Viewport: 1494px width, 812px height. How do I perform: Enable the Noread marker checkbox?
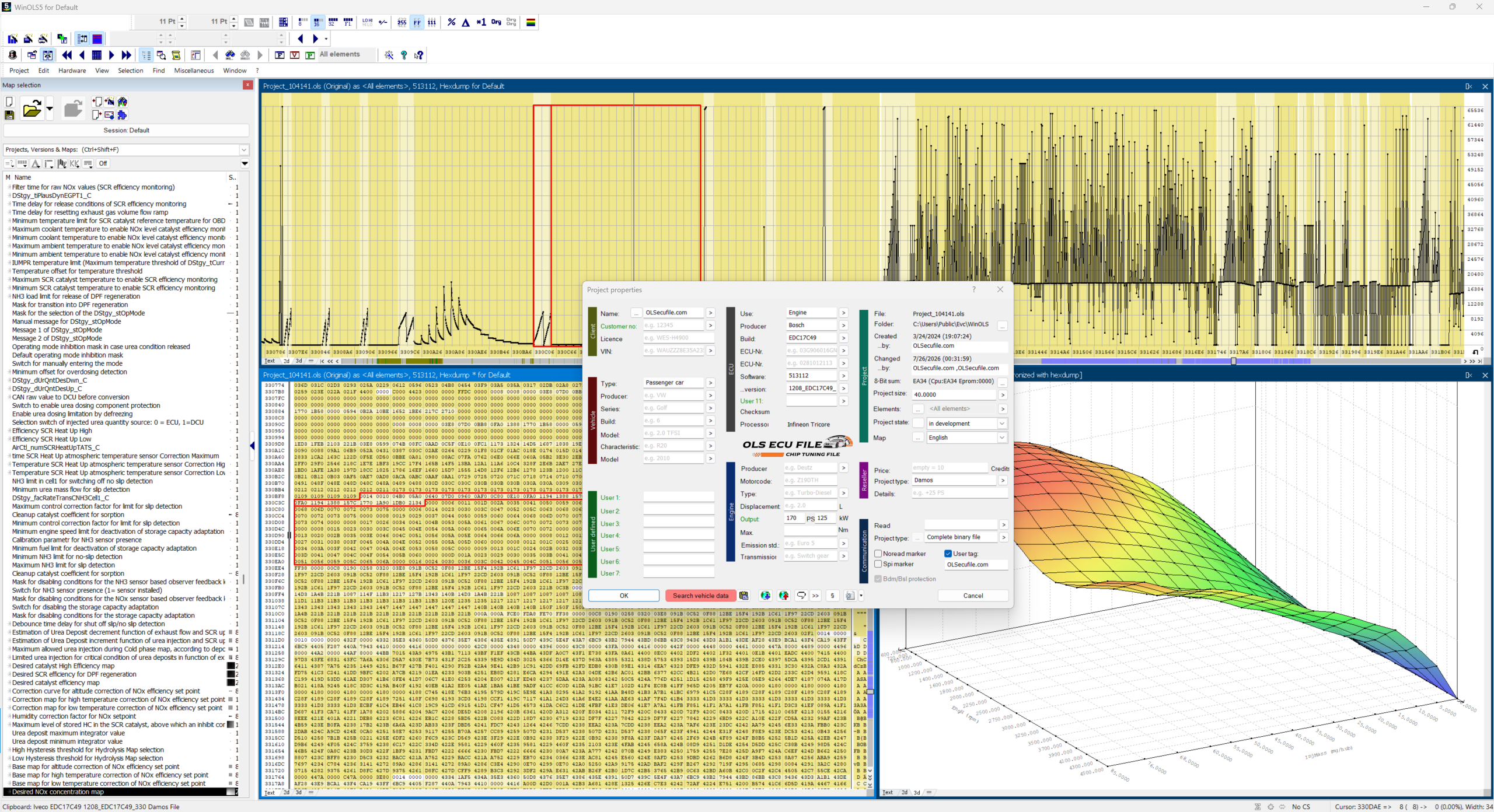tap(878, 554)
